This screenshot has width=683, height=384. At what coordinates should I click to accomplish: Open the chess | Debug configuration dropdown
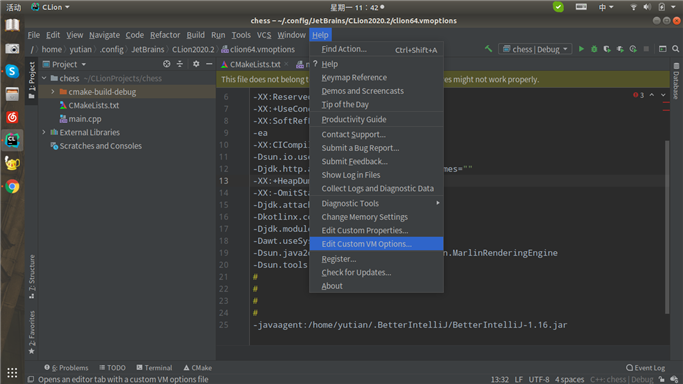click(x=535, y=49)
